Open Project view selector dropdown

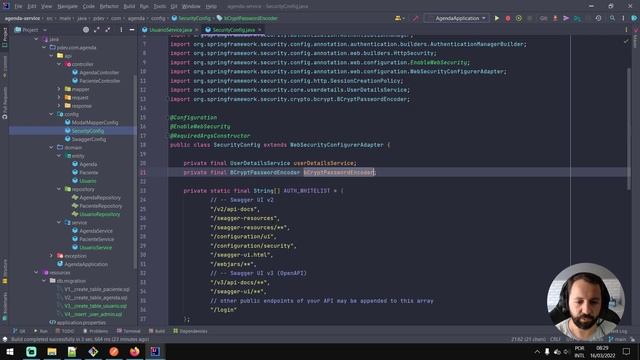pos(31,30)
